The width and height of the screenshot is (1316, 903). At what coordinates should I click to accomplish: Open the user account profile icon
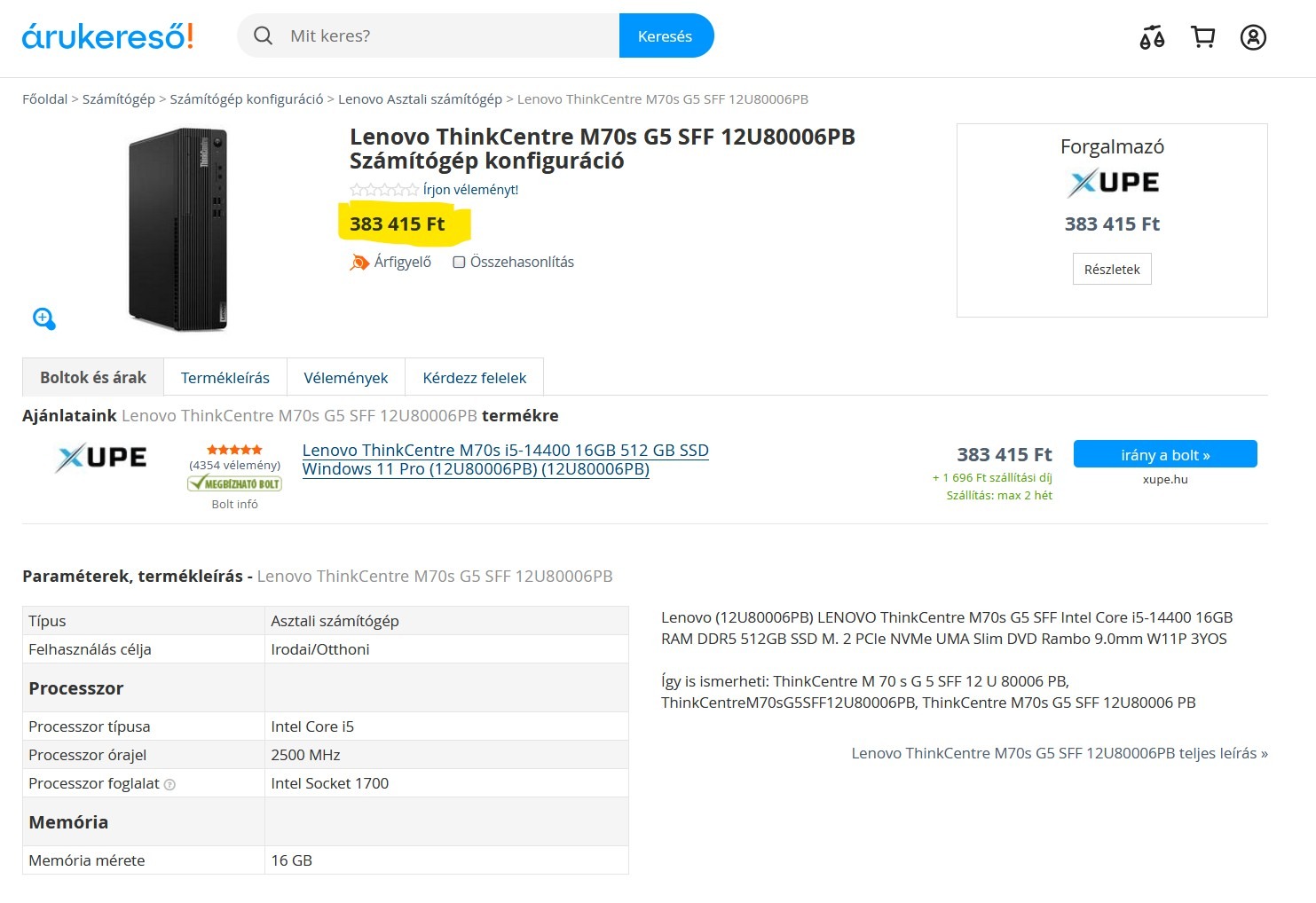[x=1253, y=37]
